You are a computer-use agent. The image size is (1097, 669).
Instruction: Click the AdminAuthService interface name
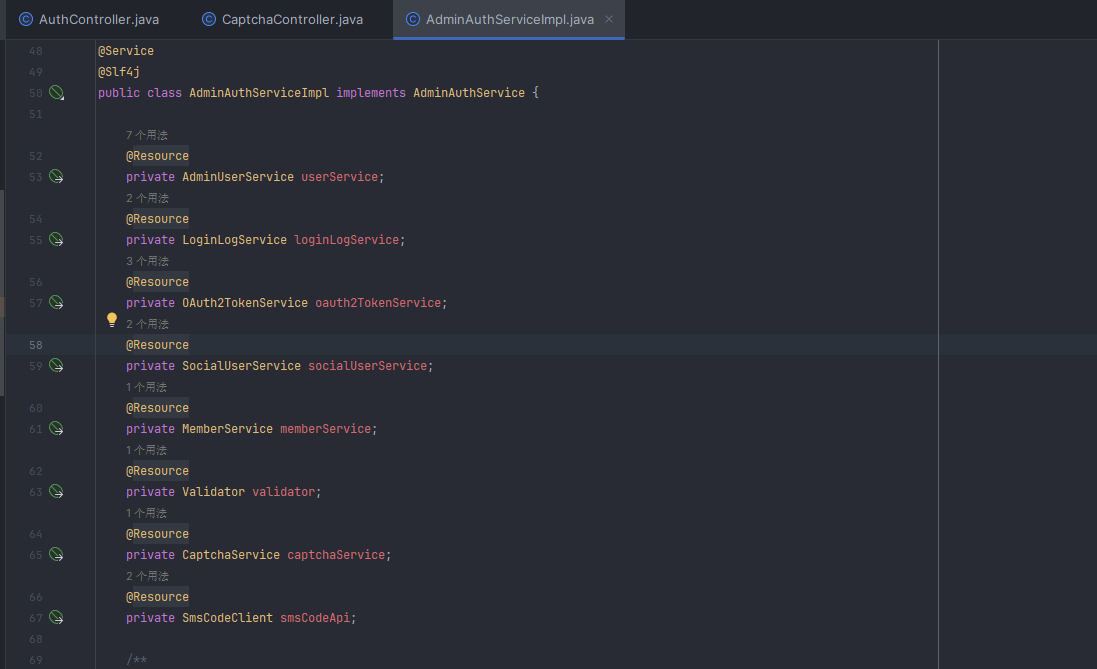[469, 93]
